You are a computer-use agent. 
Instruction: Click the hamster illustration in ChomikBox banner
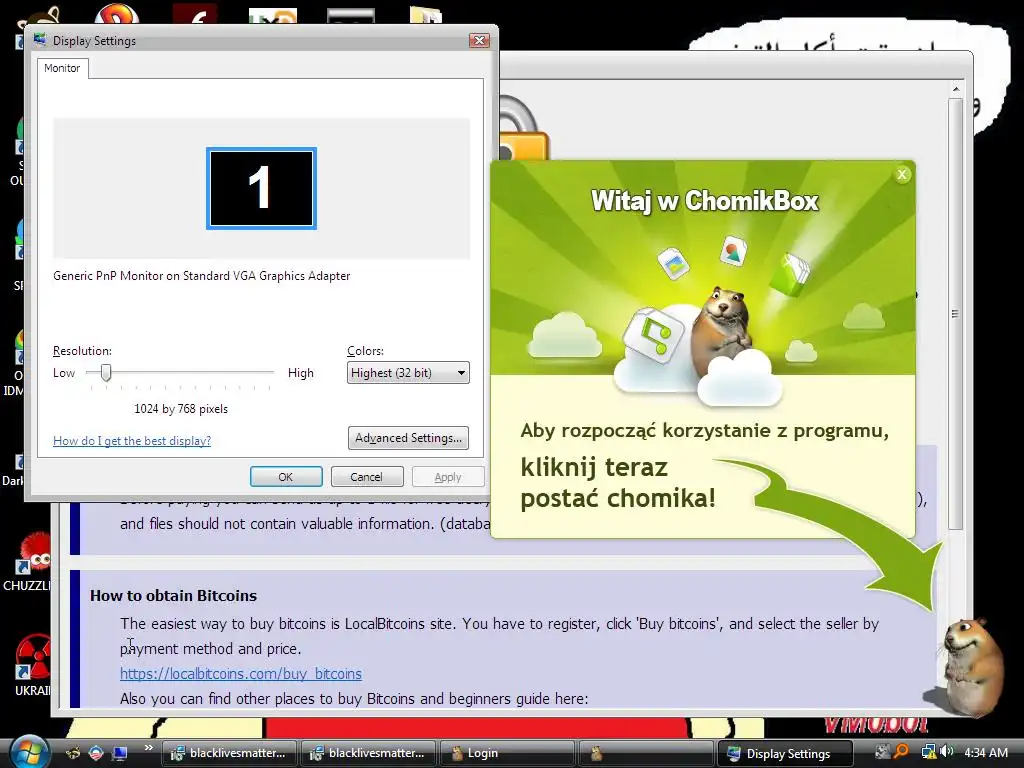[x=723, y=330]
